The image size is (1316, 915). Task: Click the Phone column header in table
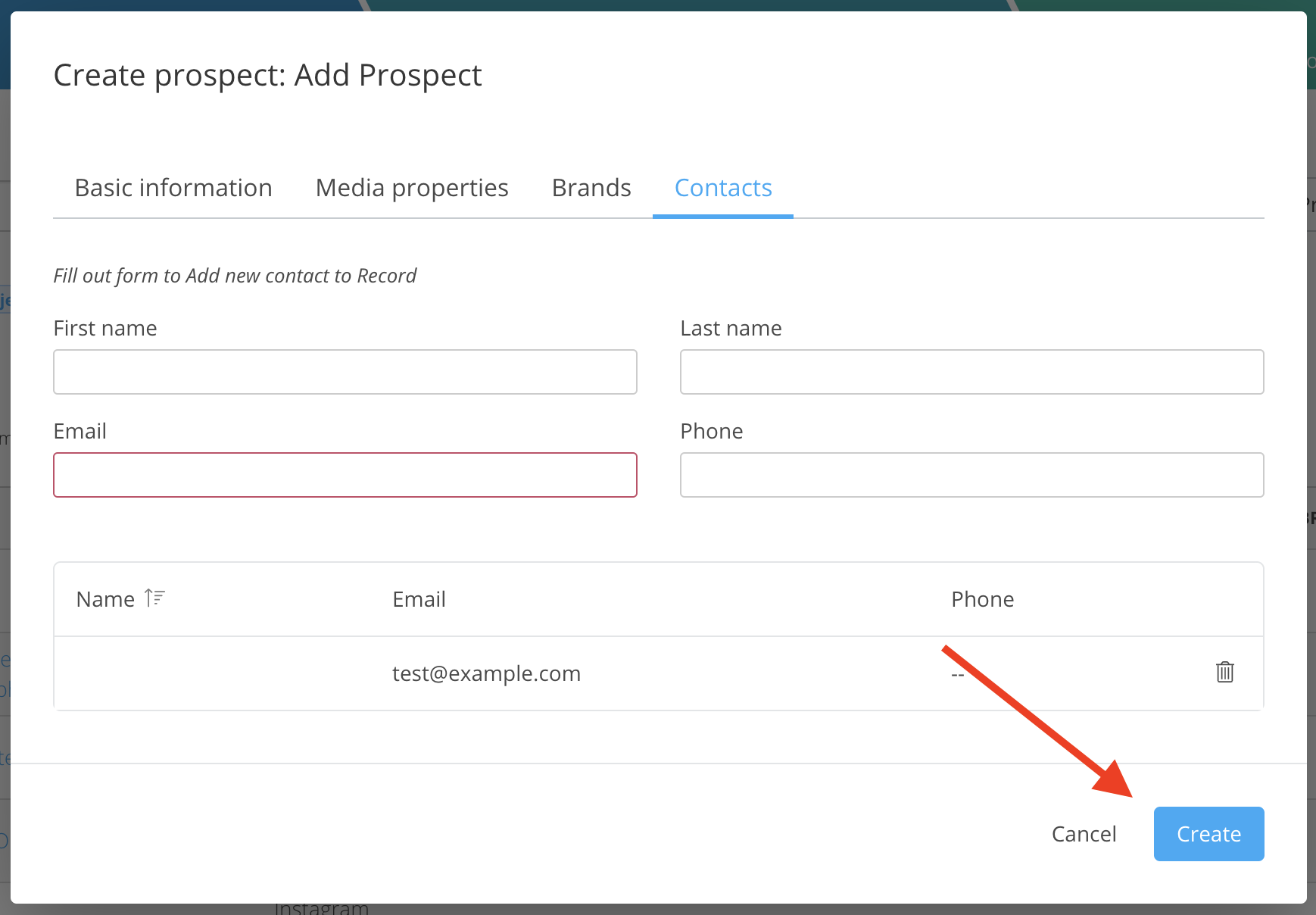point(982,599)
